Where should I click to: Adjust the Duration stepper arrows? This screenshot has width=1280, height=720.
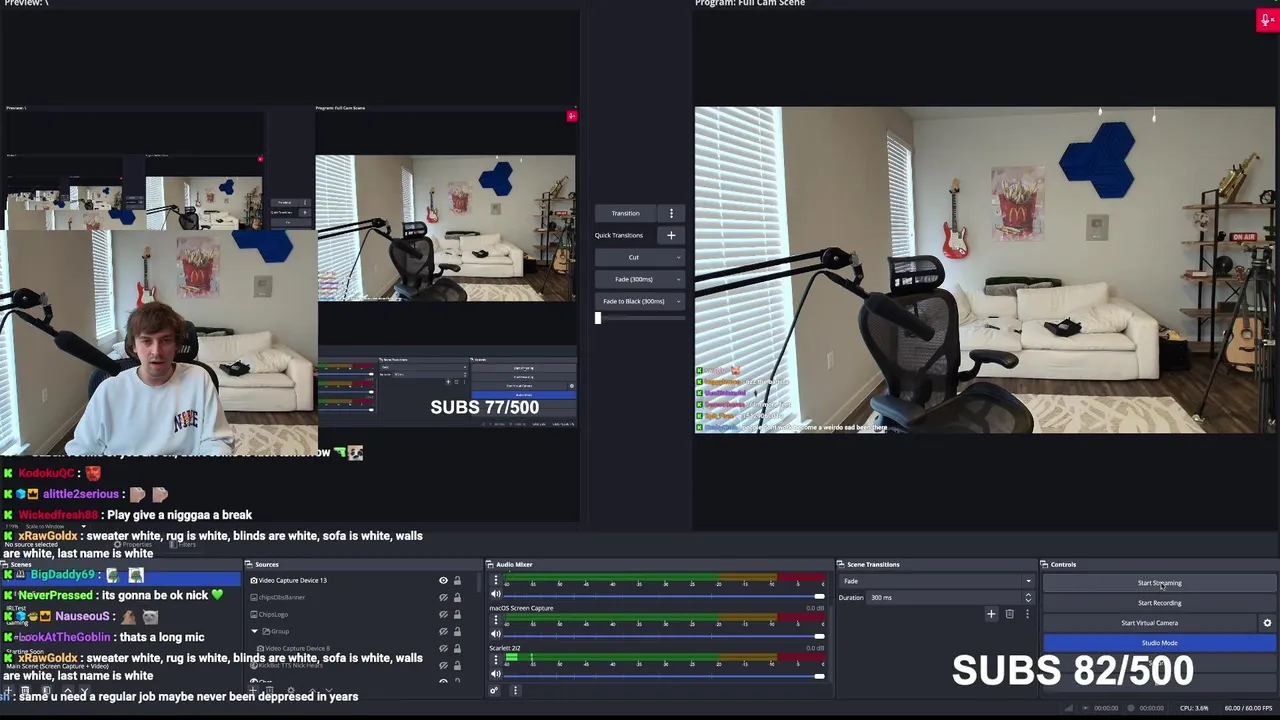[1027, 597]
